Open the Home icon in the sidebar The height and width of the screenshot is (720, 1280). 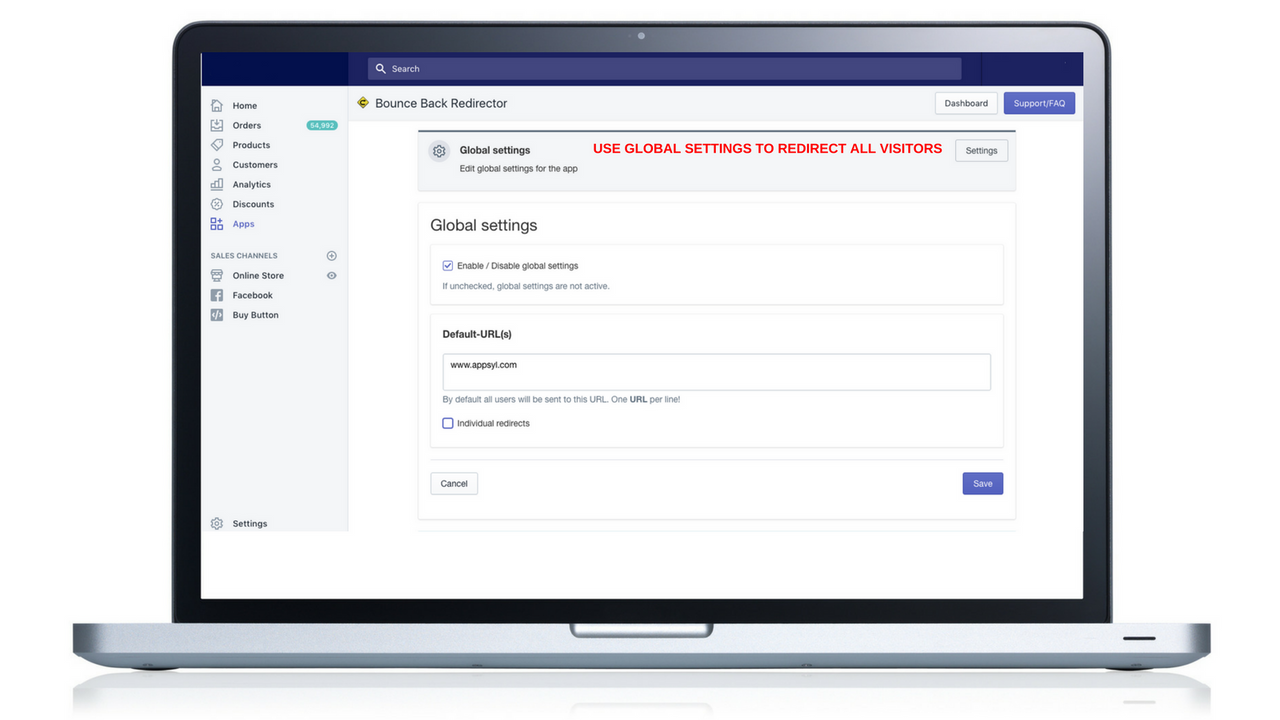coord(216,105)
